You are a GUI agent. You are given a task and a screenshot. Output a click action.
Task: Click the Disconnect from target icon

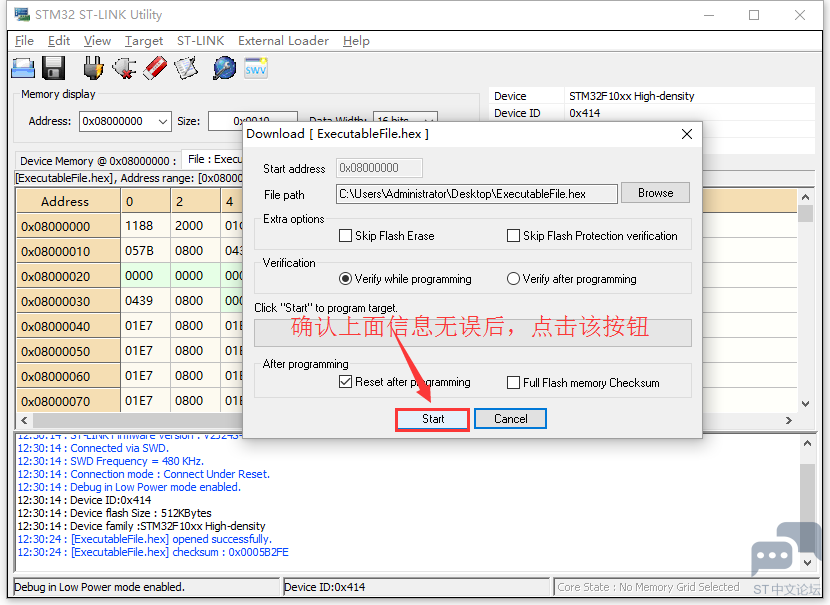click(124, 68)
